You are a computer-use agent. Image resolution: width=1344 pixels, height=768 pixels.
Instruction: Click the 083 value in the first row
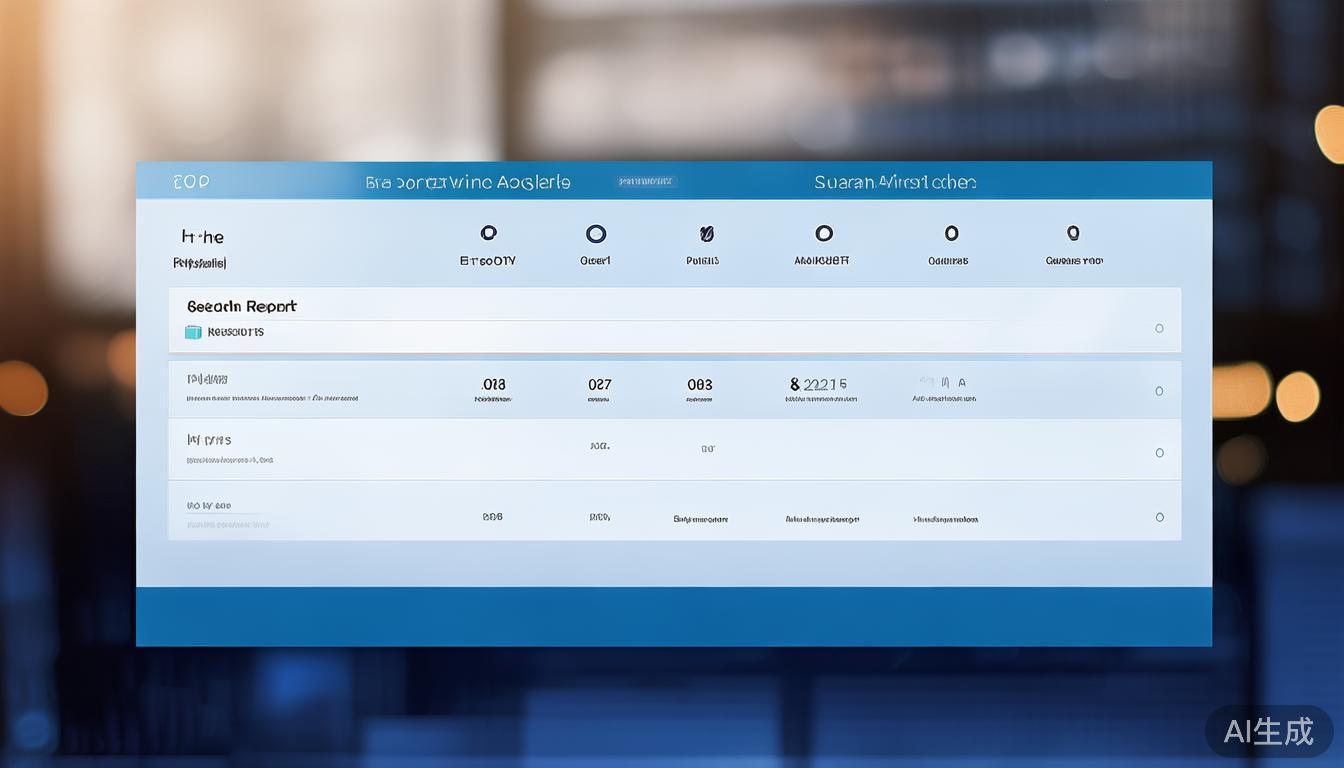[x=700, y=384]
